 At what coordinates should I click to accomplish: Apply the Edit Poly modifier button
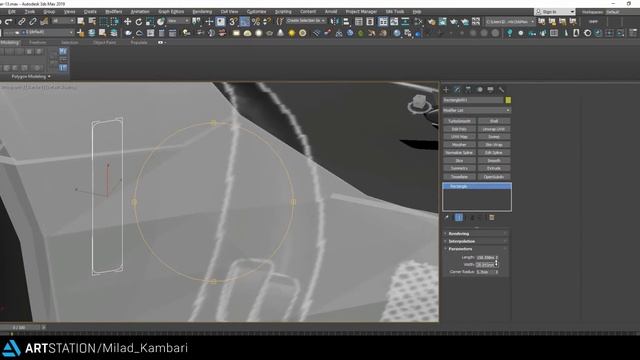click(x=459, y=129)
